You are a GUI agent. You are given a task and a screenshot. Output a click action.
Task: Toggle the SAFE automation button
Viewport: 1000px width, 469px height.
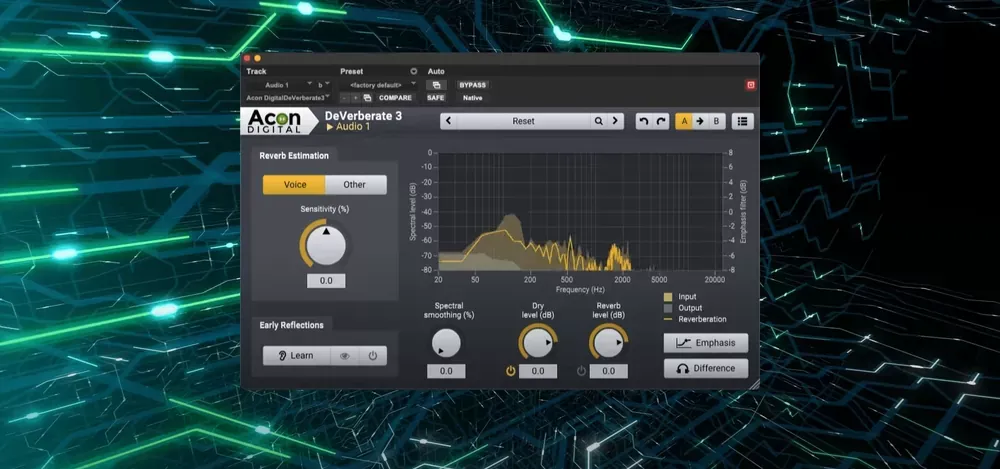click(x=436, y=98)
